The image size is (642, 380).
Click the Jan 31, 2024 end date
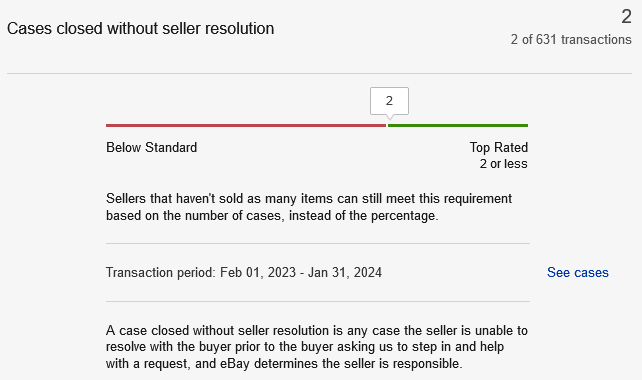point(345,272)
